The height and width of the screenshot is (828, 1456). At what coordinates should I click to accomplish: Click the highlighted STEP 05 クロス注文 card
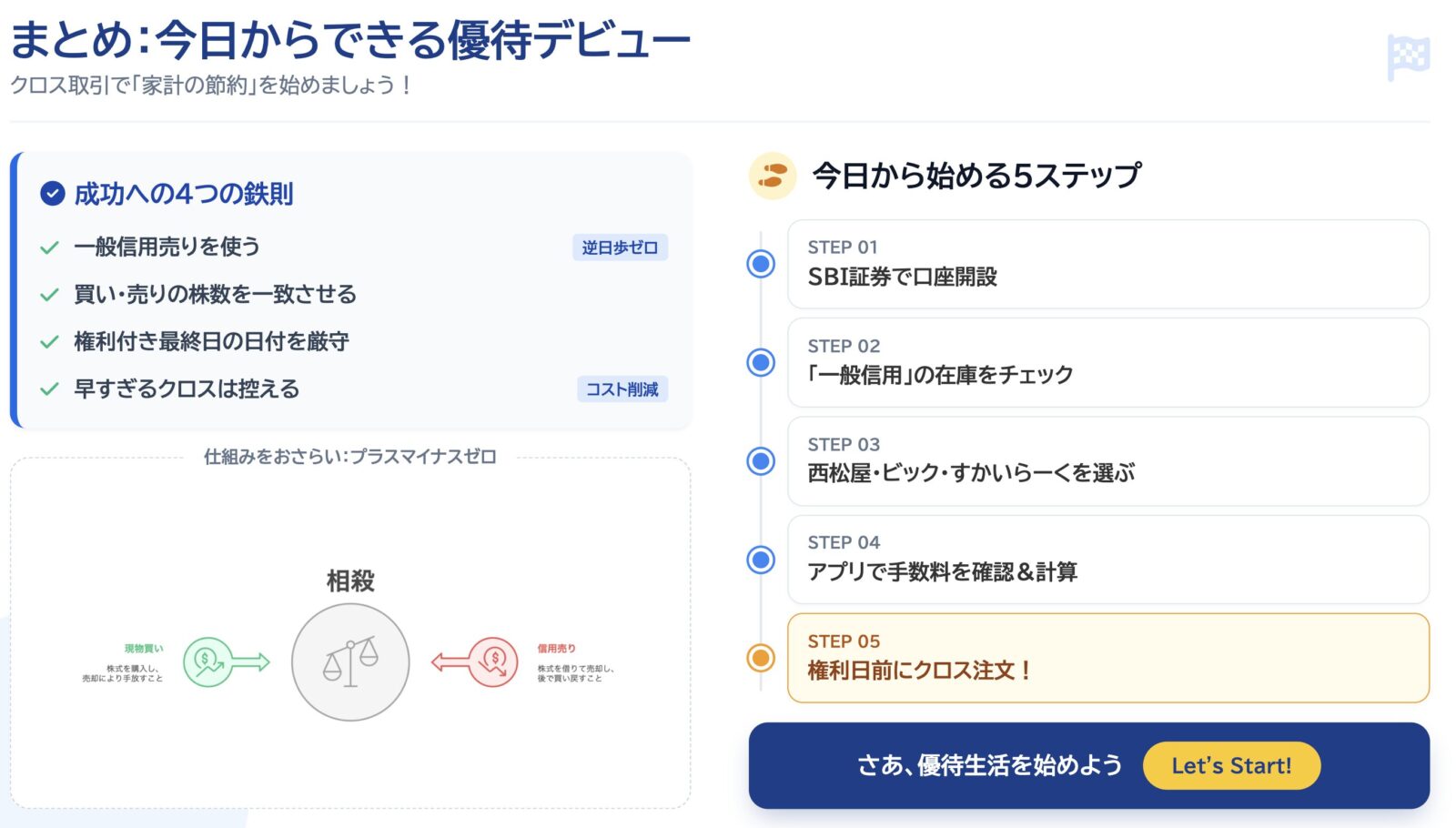pos(1107,658)
